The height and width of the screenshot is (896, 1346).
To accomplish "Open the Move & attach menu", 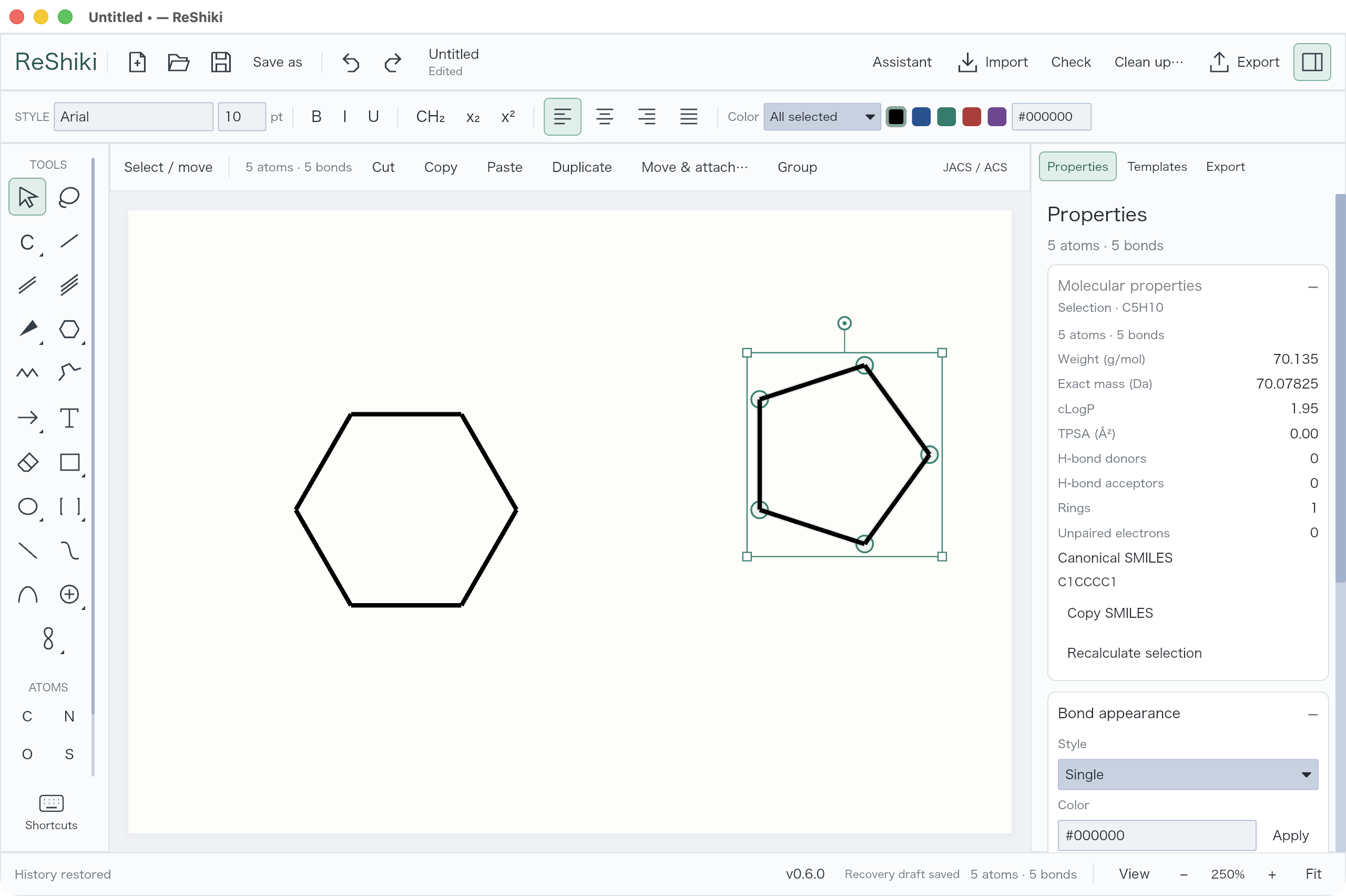I will pos(694,167).
